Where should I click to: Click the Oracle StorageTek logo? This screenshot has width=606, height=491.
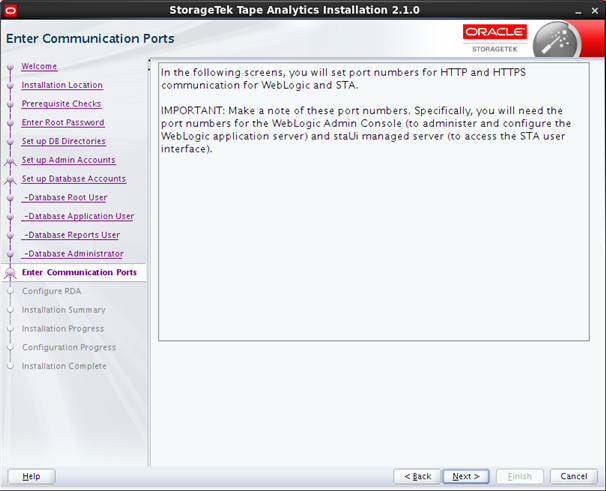click(x=495, y=38)
